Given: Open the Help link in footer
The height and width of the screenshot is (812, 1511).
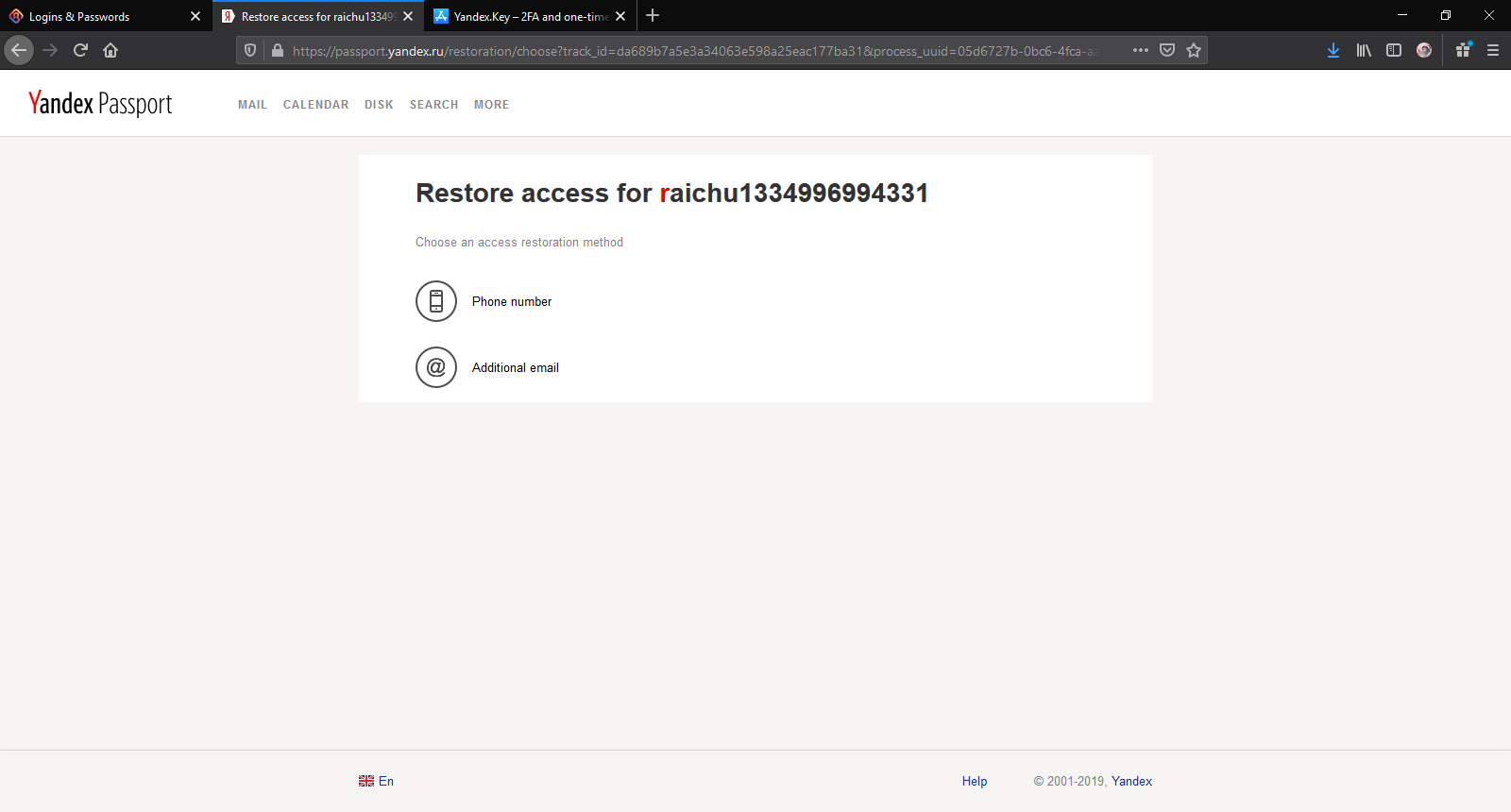Looking at the screenshot, I should click(x=975, y=781).
